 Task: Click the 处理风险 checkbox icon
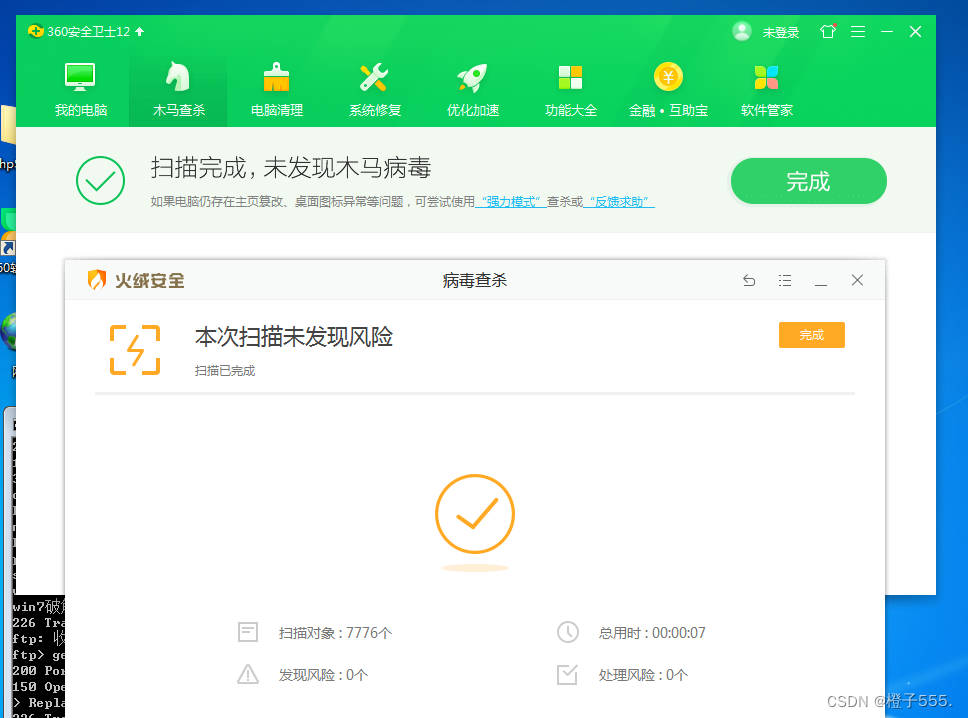pyautogui.click(x=567, y=674)
